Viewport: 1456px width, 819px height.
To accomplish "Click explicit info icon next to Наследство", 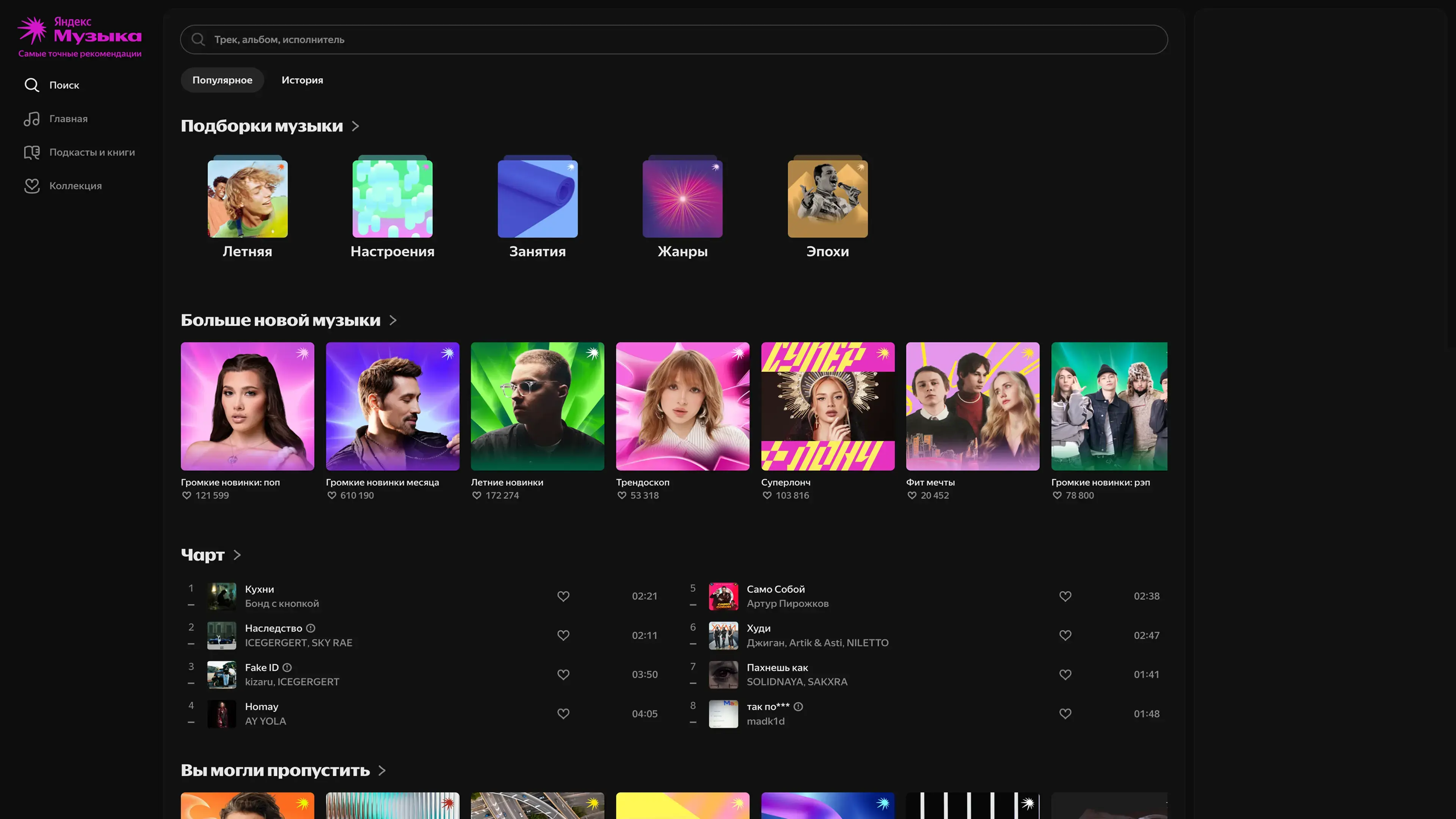I will [x=310, y=628].
